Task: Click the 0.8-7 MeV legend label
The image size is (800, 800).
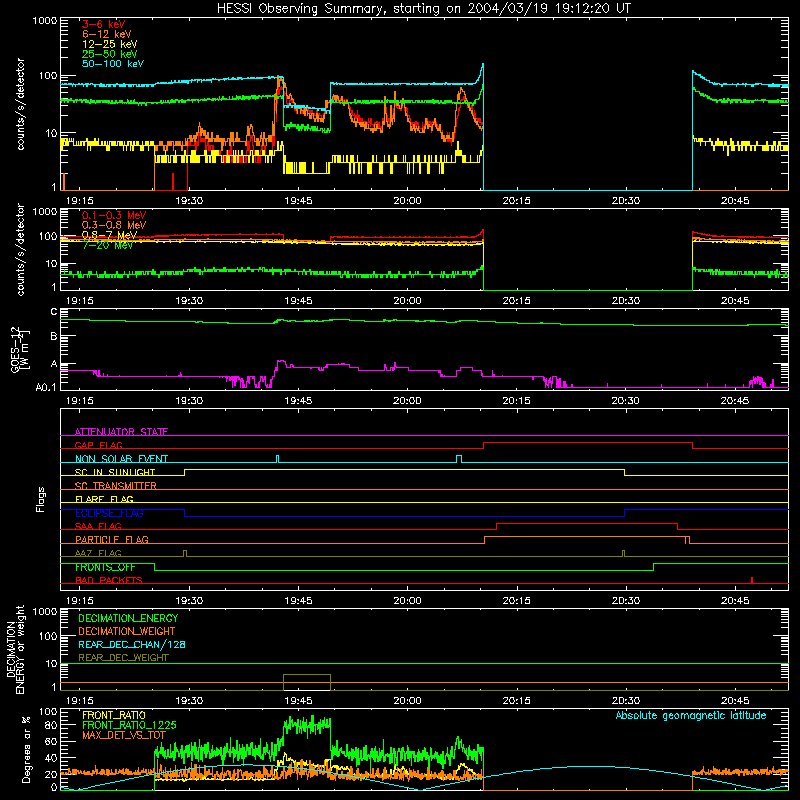Action: [109, 235]
